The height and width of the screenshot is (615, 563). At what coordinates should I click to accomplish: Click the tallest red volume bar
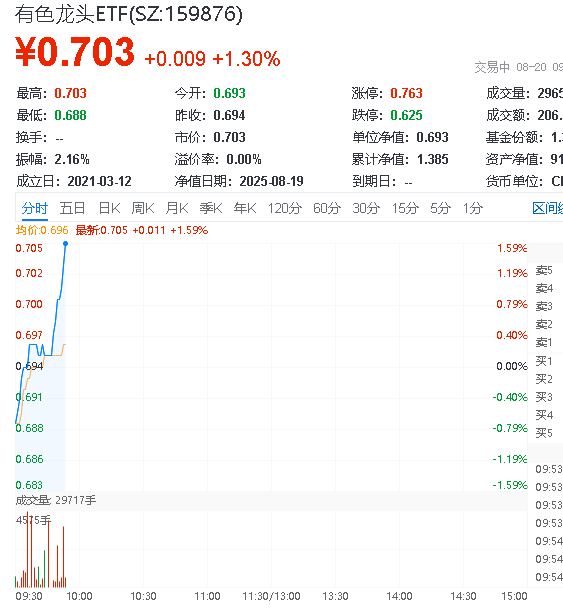click(27, 549)
